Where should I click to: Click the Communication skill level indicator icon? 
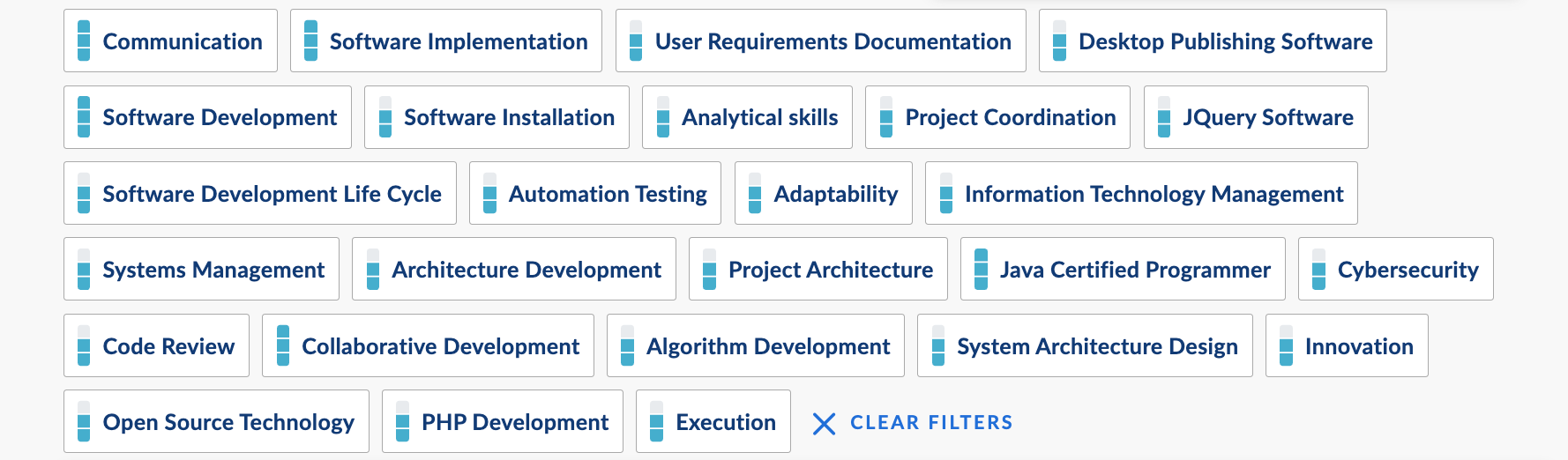coord(84,41)
